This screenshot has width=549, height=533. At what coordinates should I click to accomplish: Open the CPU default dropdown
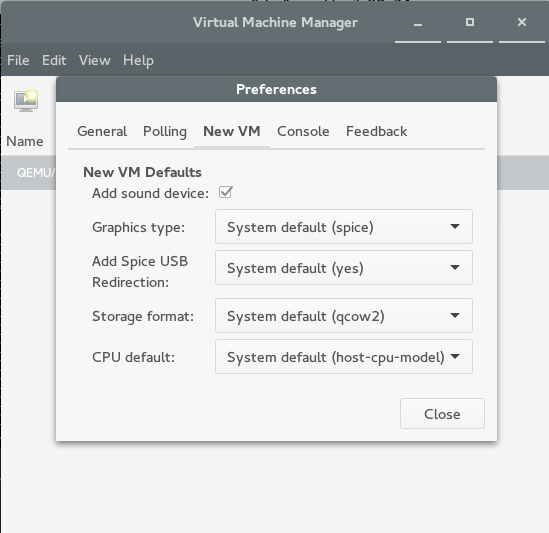(x=344, y=357)
